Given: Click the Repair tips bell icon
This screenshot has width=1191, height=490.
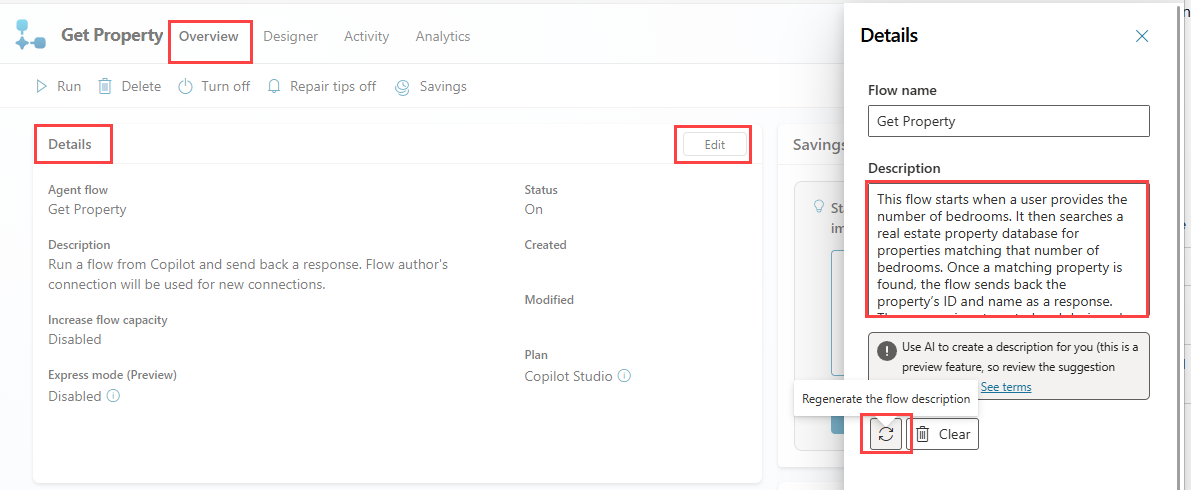Looking at the screenshot, I should click(x=274, y=87).
